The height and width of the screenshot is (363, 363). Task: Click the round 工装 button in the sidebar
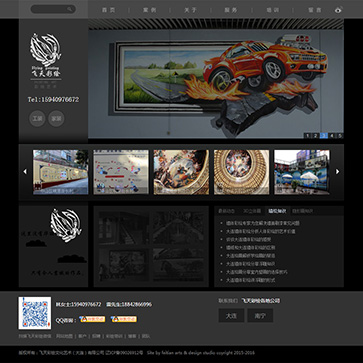coord(37,118)
